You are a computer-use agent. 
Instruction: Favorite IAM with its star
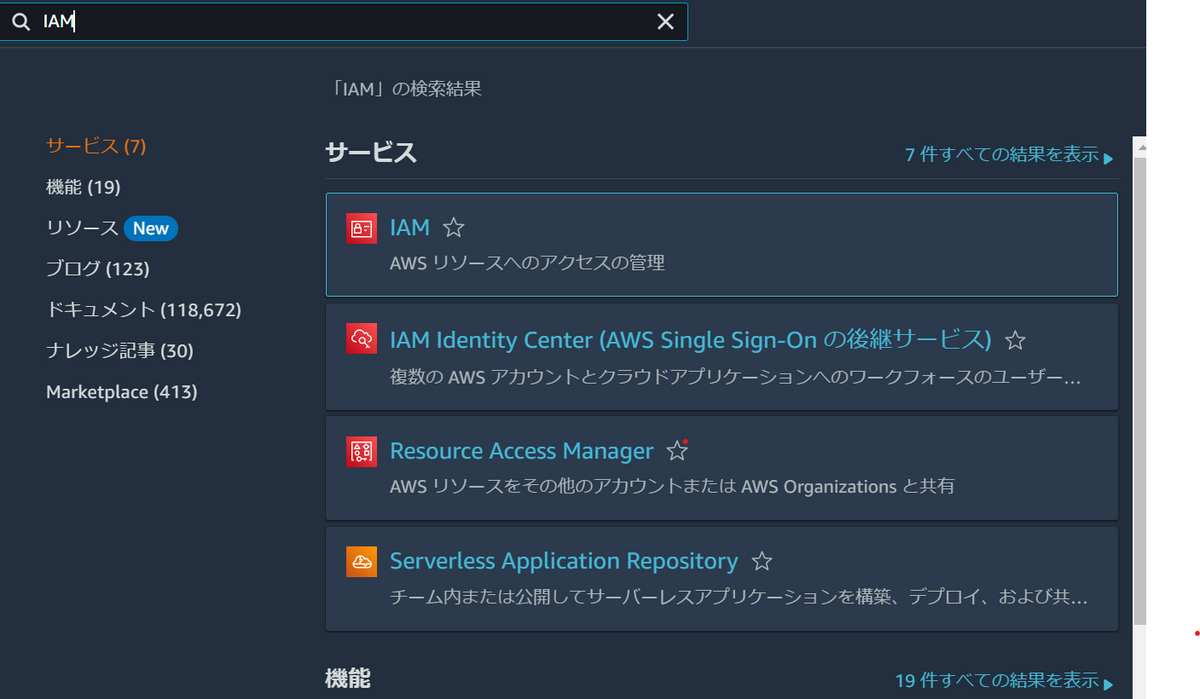click(454, 228)
